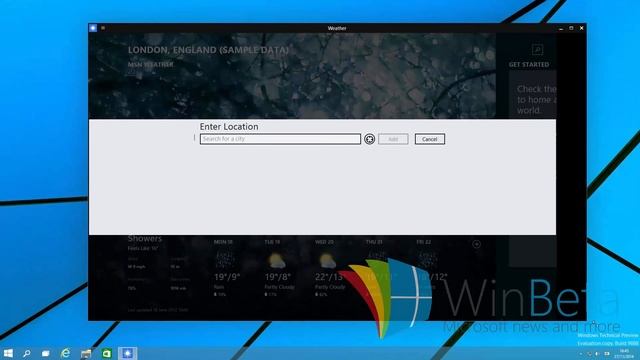
Task: Click the MSN Weather label
Action: (150, 64)
